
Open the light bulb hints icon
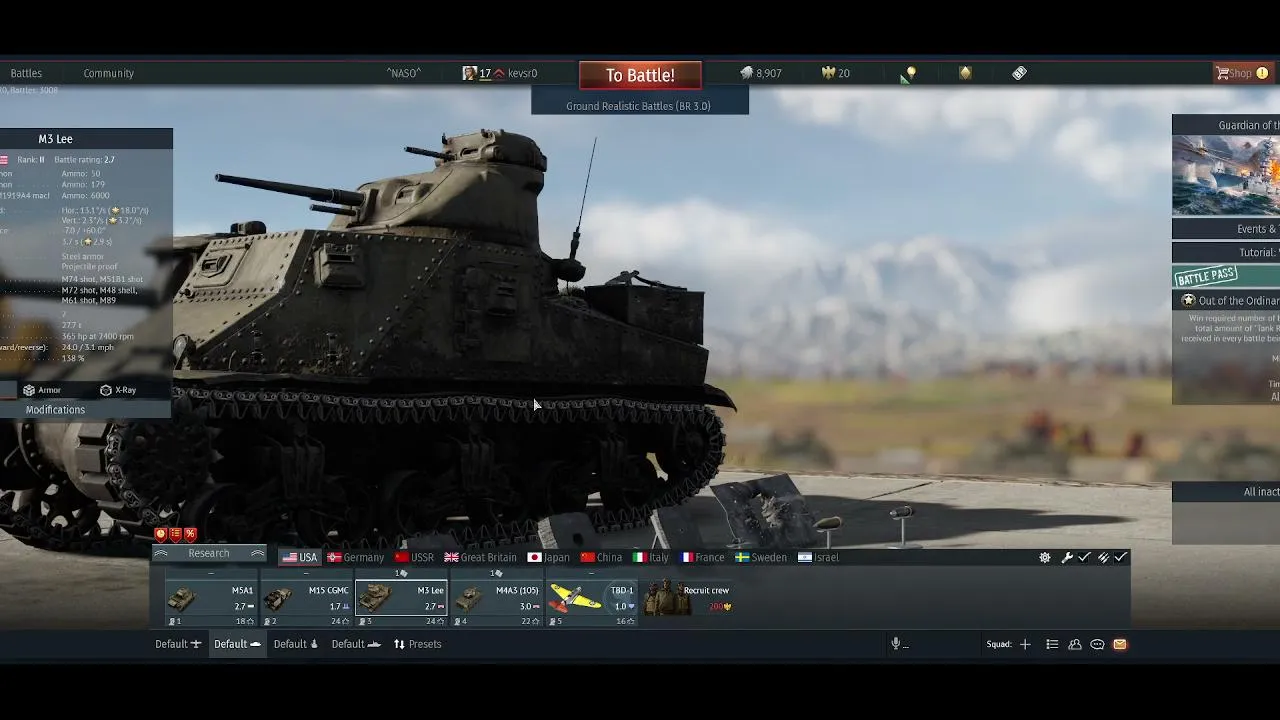[910, 73]
